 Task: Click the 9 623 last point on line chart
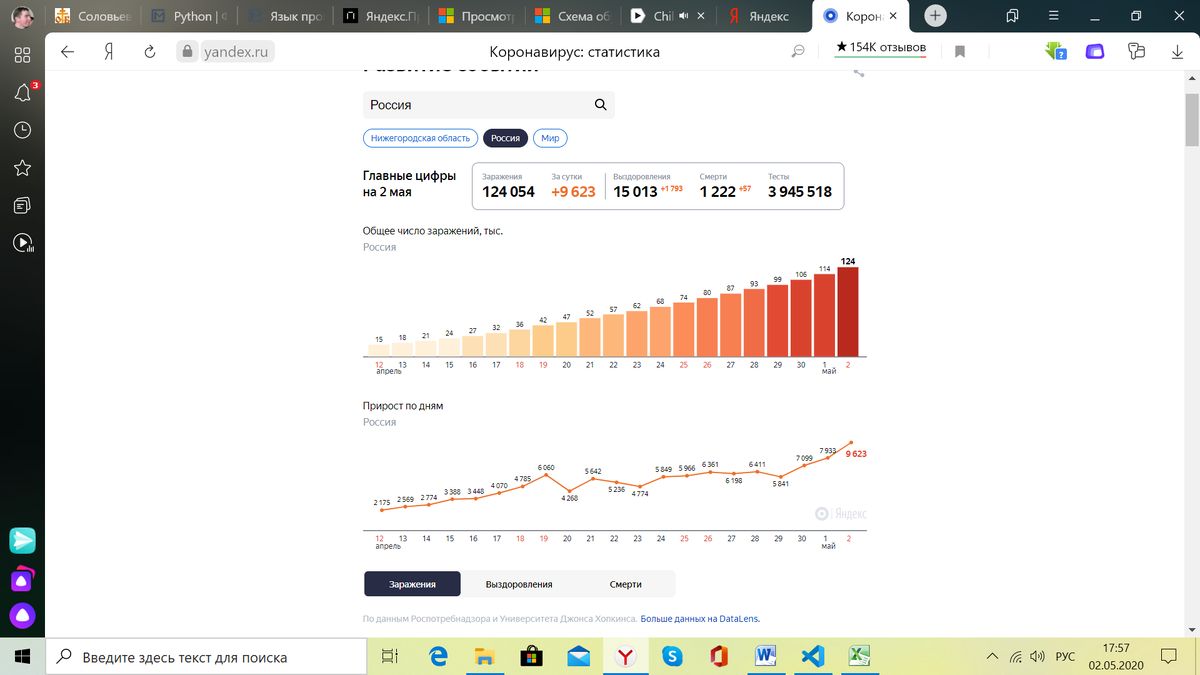pos(851,442)
